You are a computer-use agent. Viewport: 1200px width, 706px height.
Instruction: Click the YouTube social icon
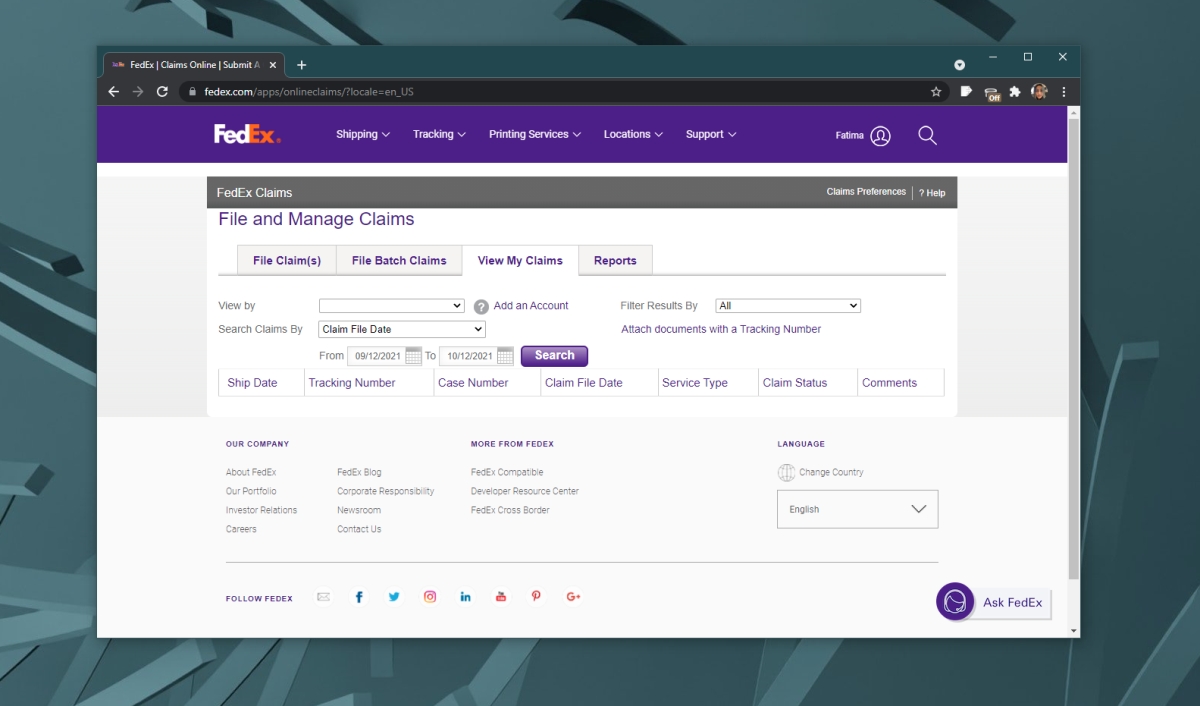pos(501,597)
